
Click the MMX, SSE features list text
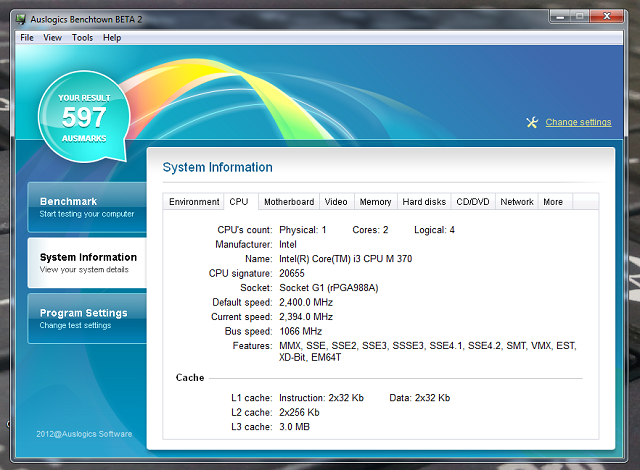428,351
